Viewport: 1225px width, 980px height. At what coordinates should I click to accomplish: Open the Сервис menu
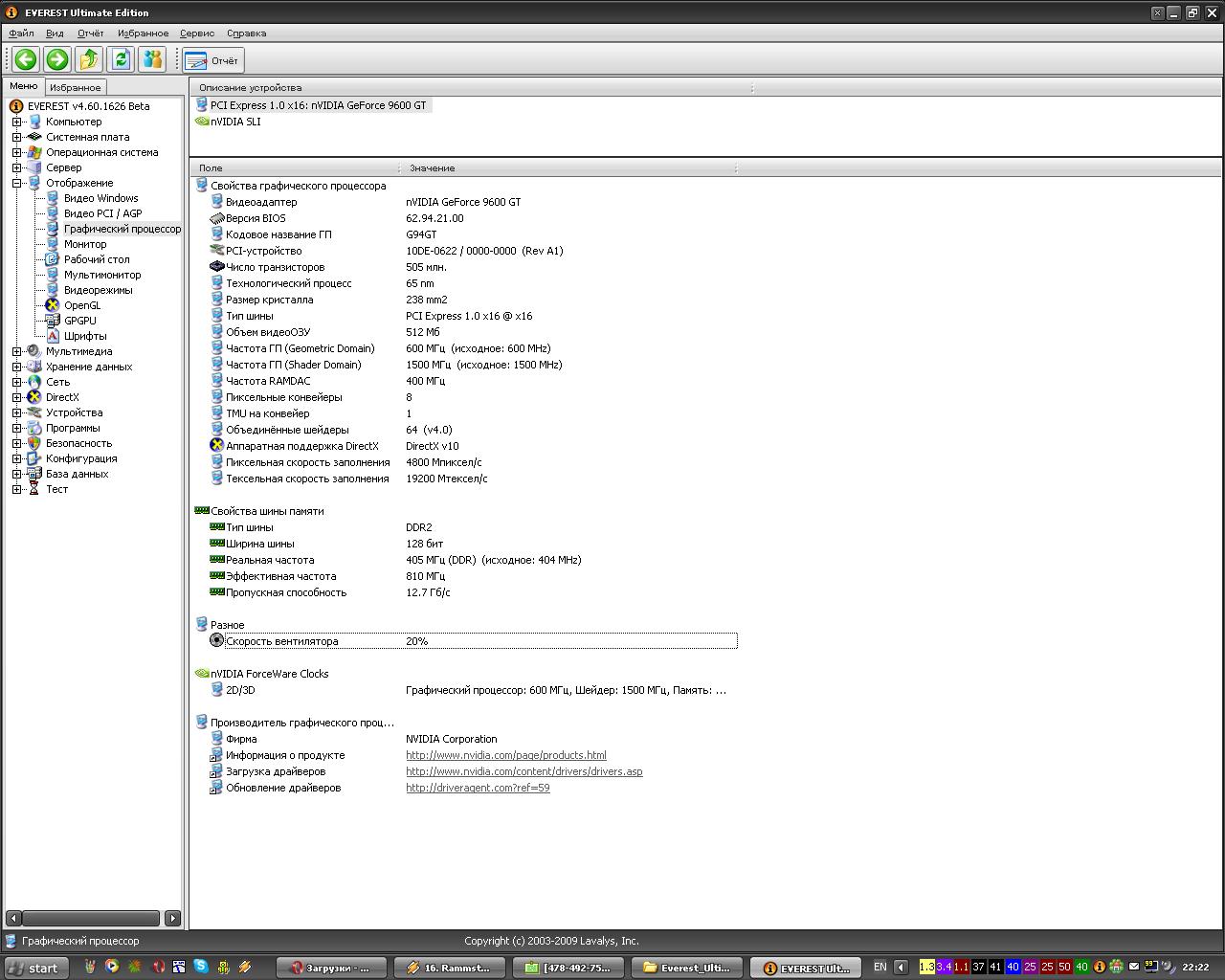point(197,33)
